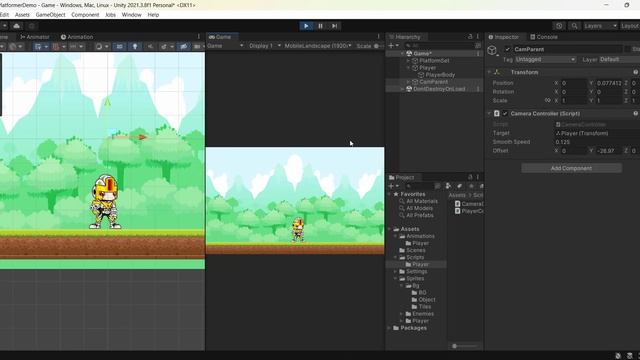Open Transform component help icon
The image size is (640, 360).
pyautogui.click(x=636, y=72)
